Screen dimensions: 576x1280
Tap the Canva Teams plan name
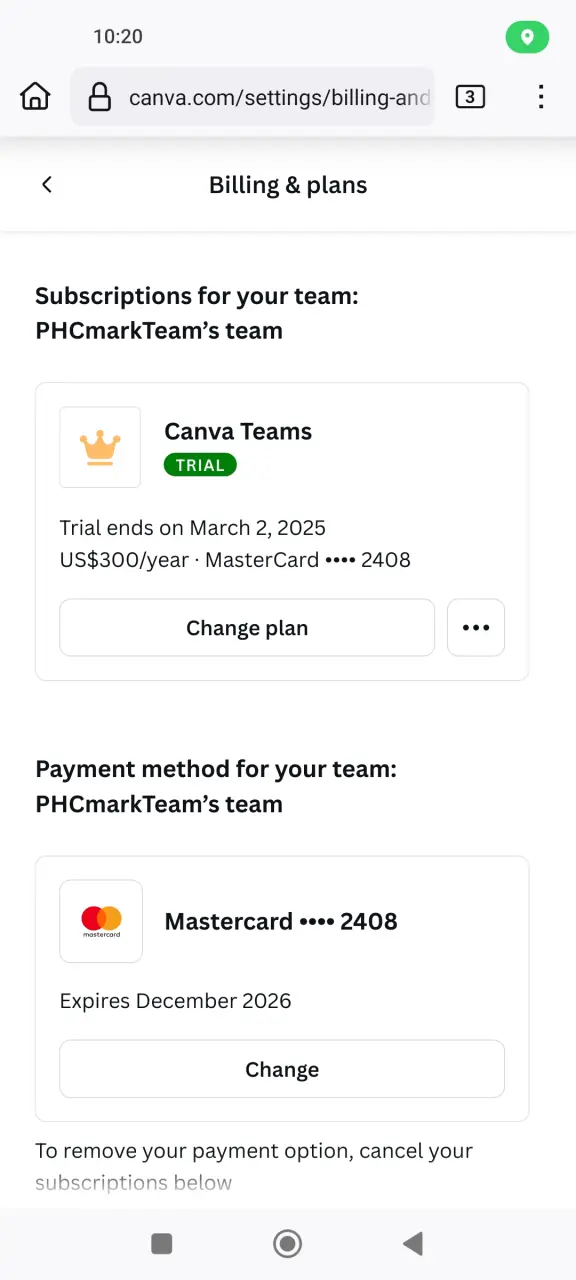pos(238,431)
